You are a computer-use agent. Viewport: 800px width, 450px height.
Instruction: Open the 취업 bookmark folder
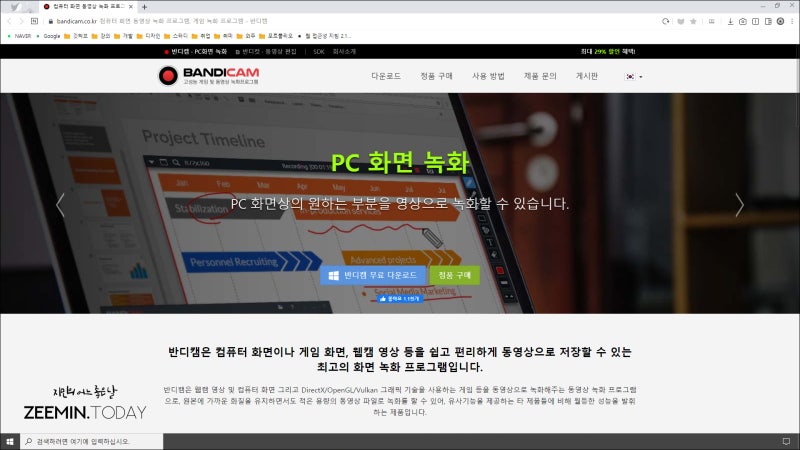pos(201,36)
